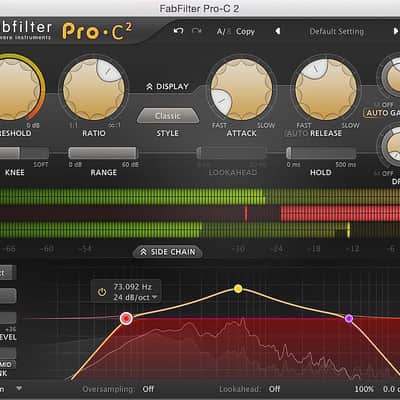
Task: Go to the previous preset arrow
Action: [277, 31]
